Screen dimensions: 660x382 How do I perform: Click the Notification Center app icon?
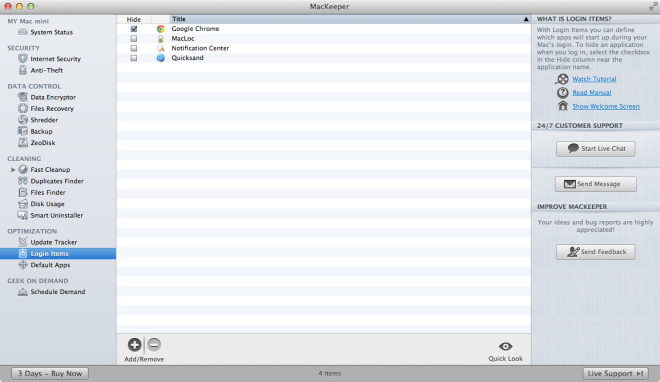(160, 48)
